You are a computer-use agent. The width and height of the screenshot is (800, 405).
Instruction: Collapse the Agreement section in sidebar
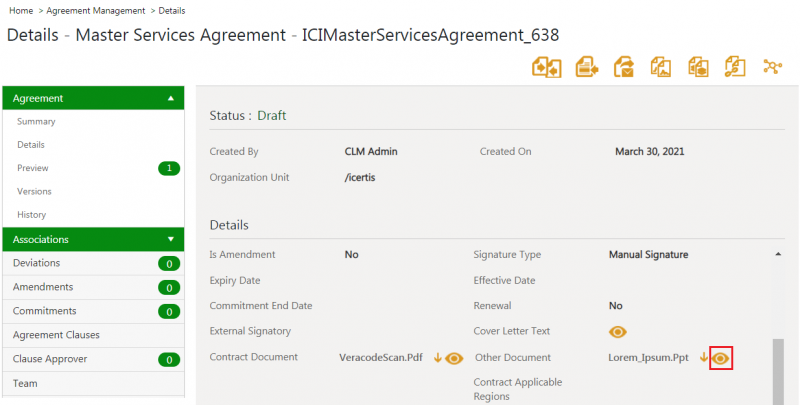171,99
